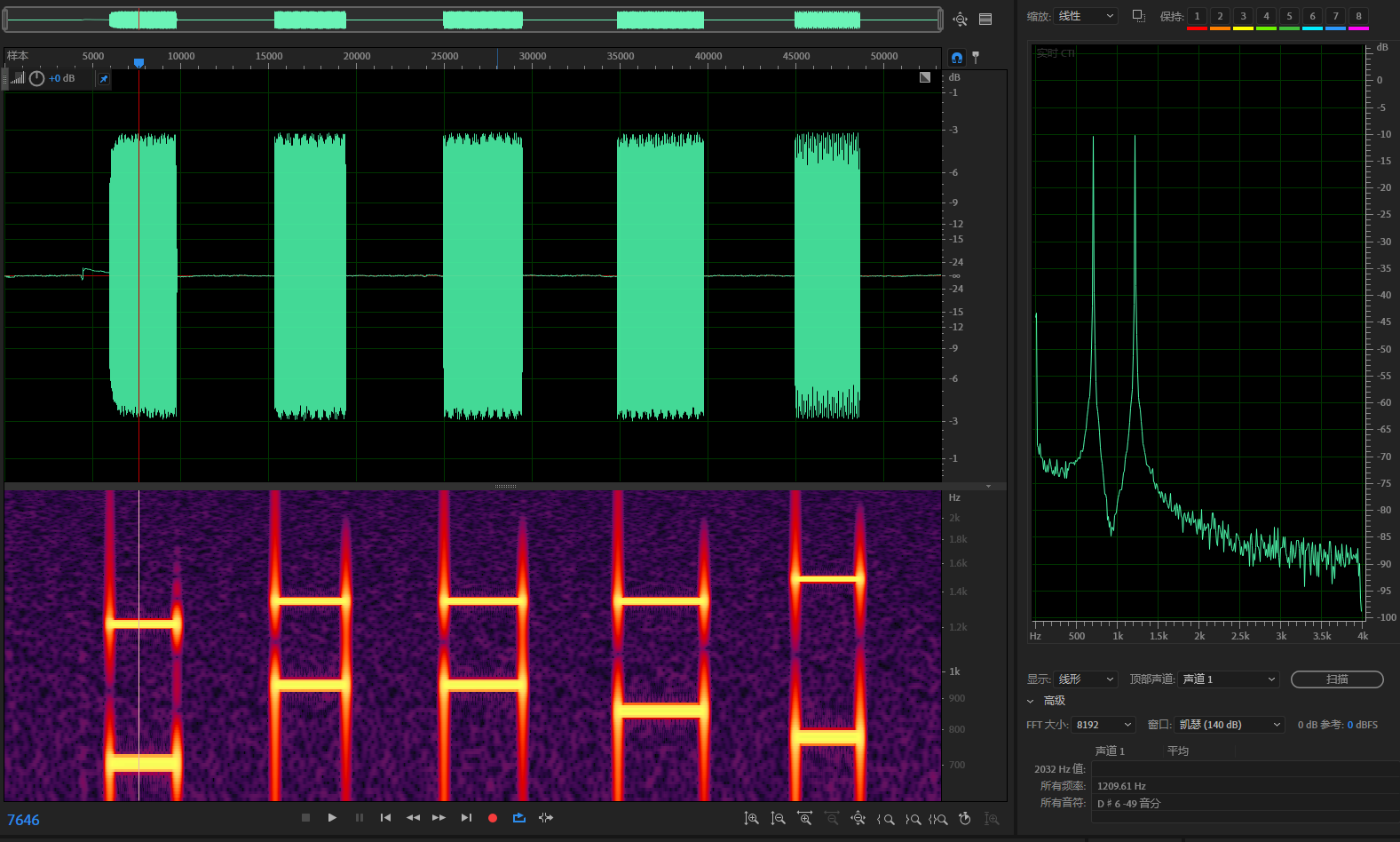Click the 扫描 scan button
This screenshot has height=842, width=1400.
tap(1336, 679)
